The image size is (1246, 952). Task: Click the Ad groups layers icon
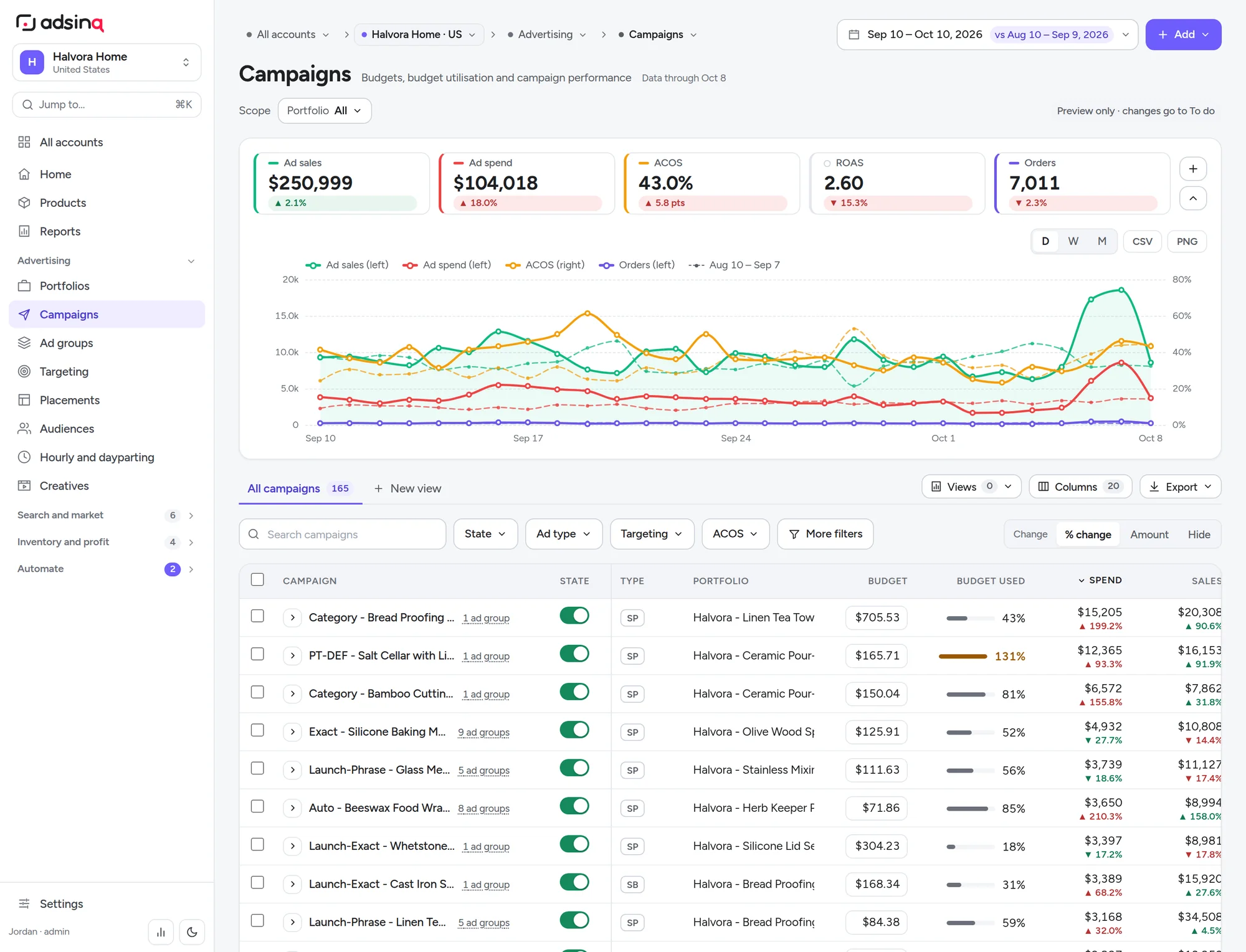(24, 343)
